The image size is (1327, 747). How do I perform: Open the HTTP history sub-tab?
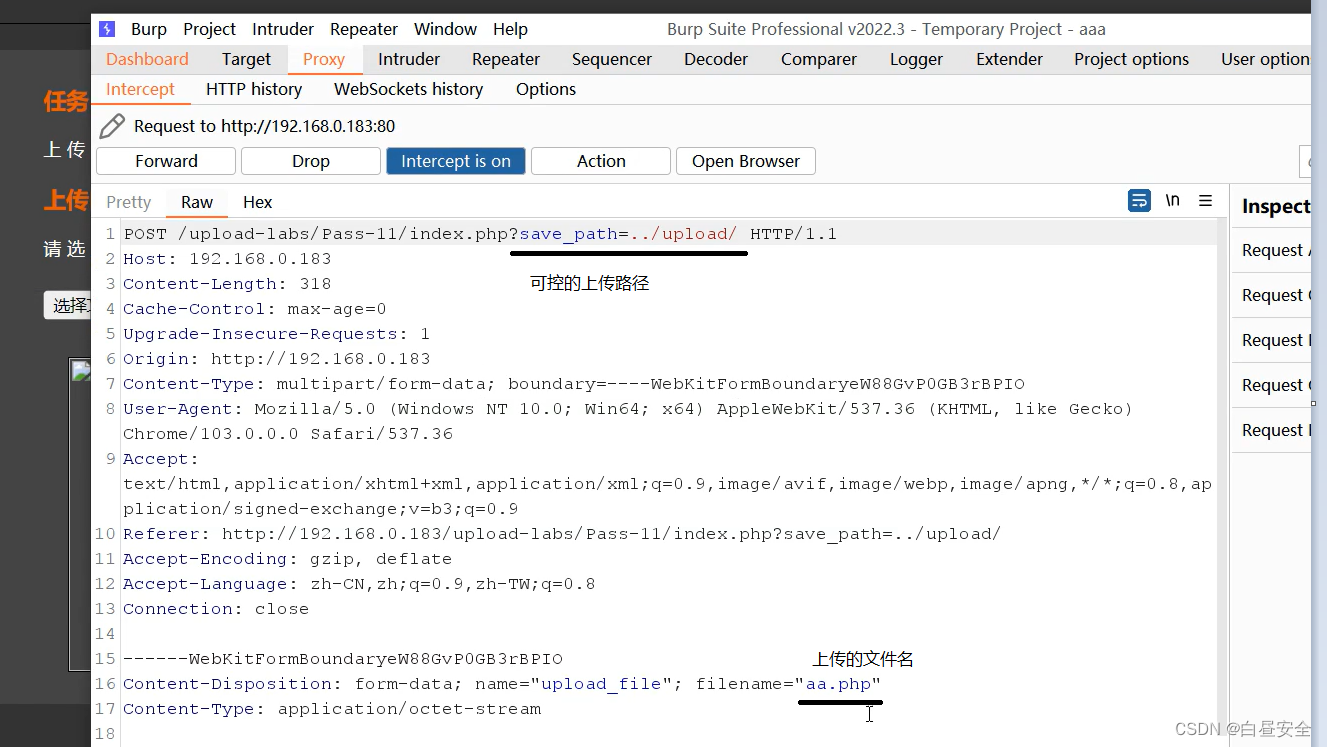(x=254, y=89)
